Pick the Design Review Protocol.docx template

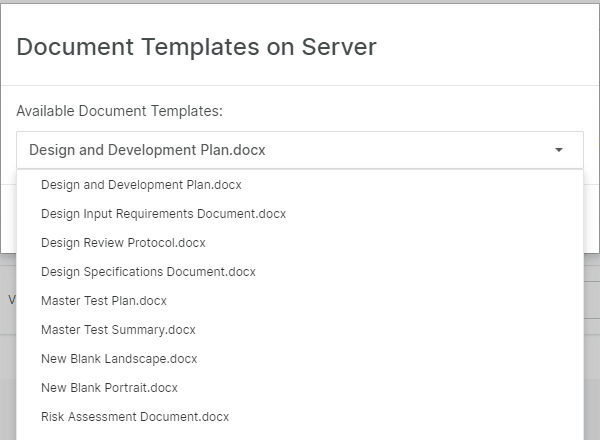(123, 242)
